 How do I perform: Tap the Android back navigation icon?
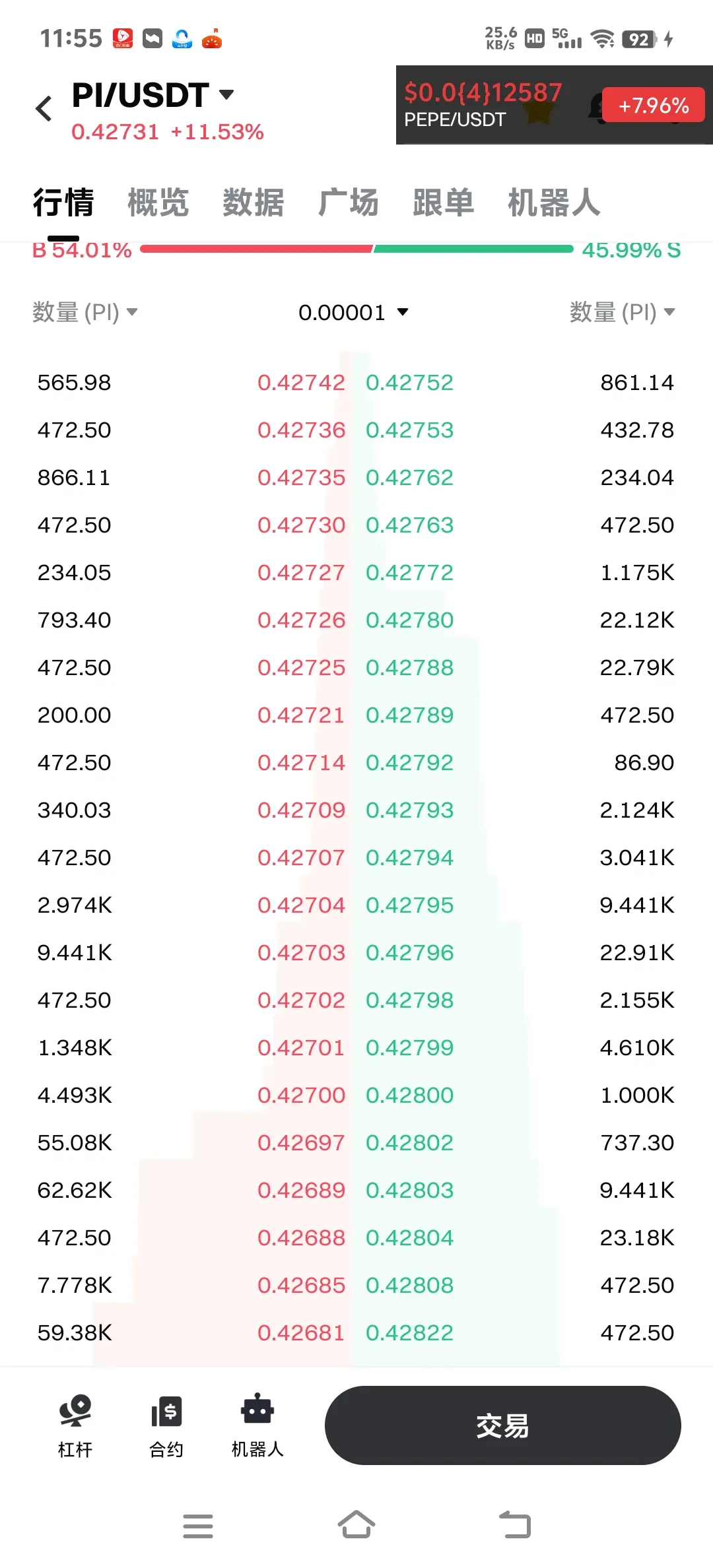pyautogui.click(x=515, y=1525)
